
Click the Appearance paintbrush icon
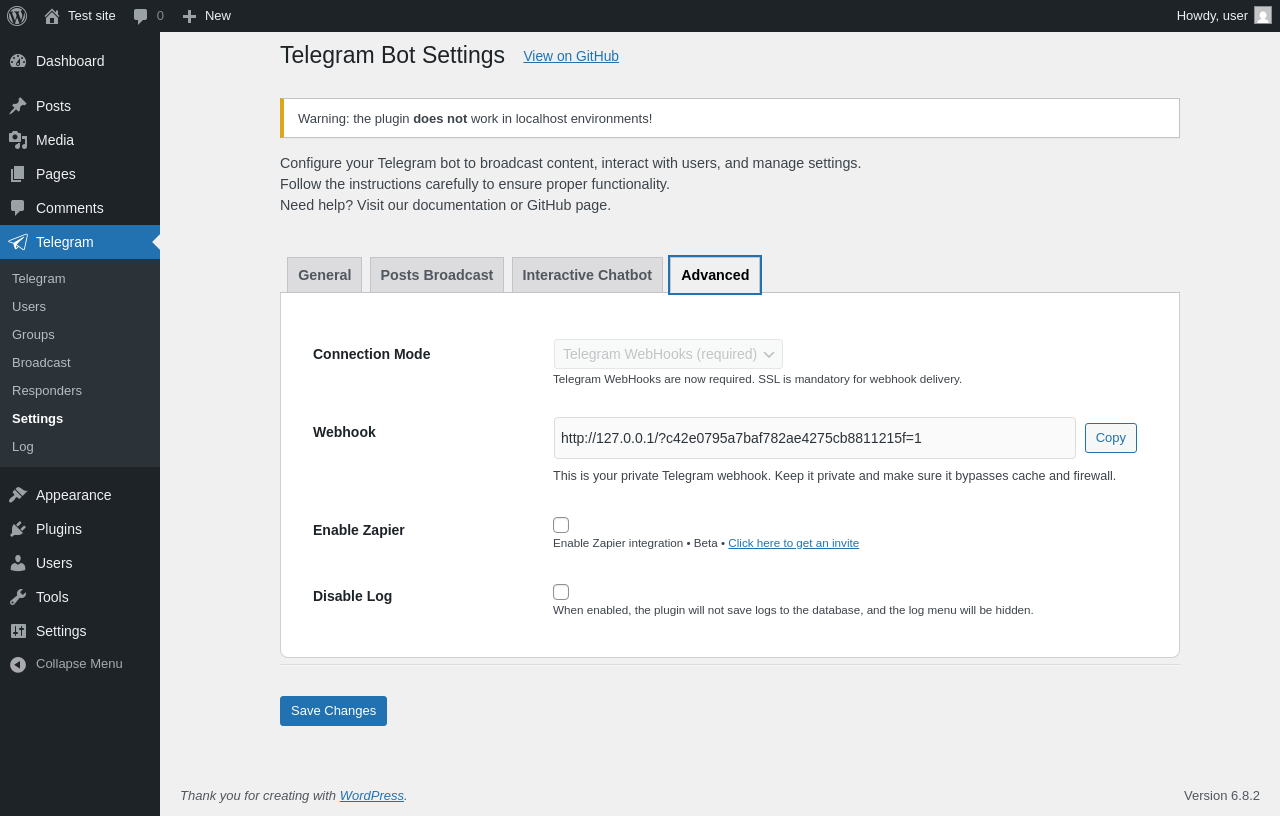(18, 495)
